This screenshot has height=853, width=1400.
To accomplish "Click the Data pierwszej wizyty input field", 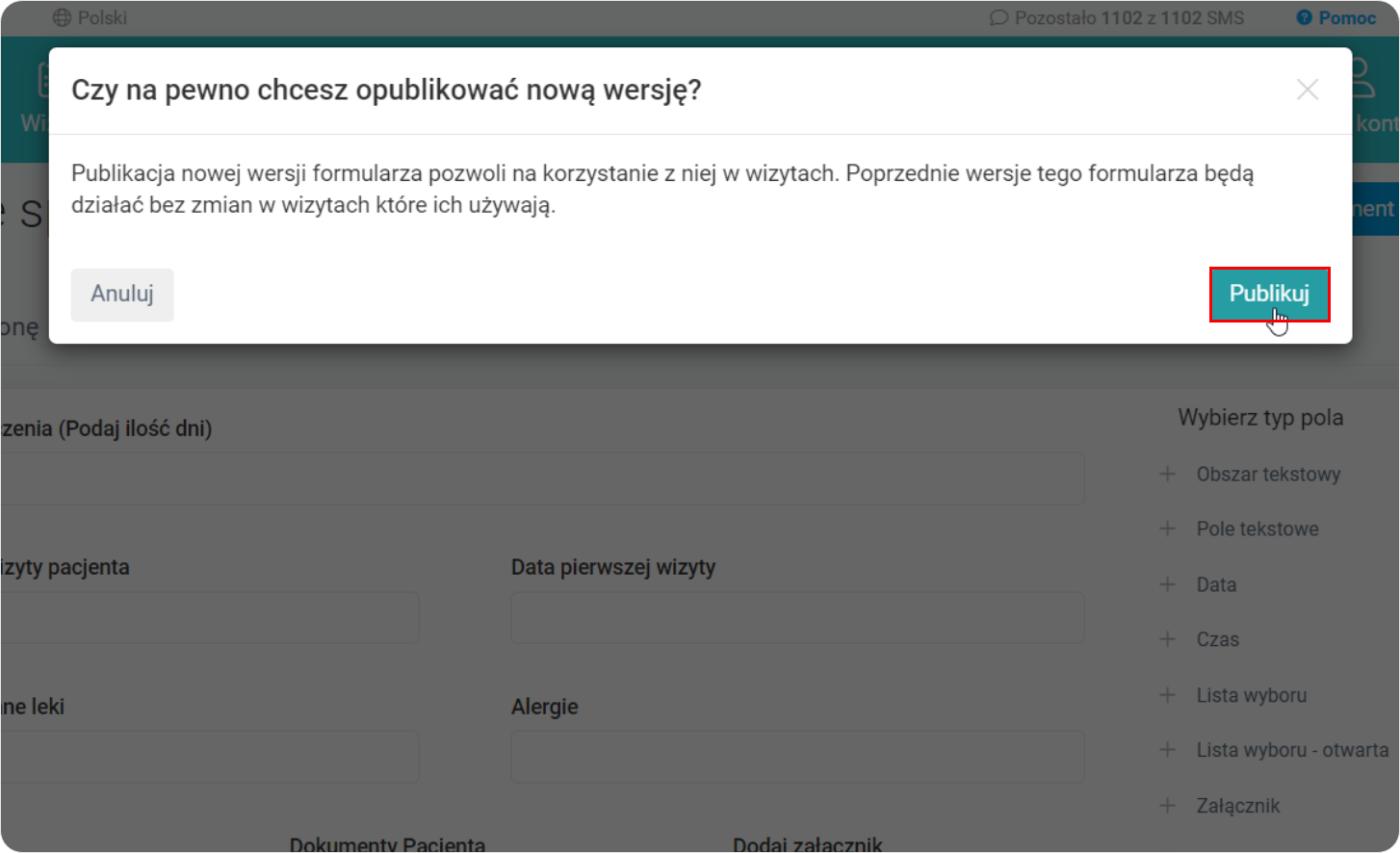I will click(797, 617).
